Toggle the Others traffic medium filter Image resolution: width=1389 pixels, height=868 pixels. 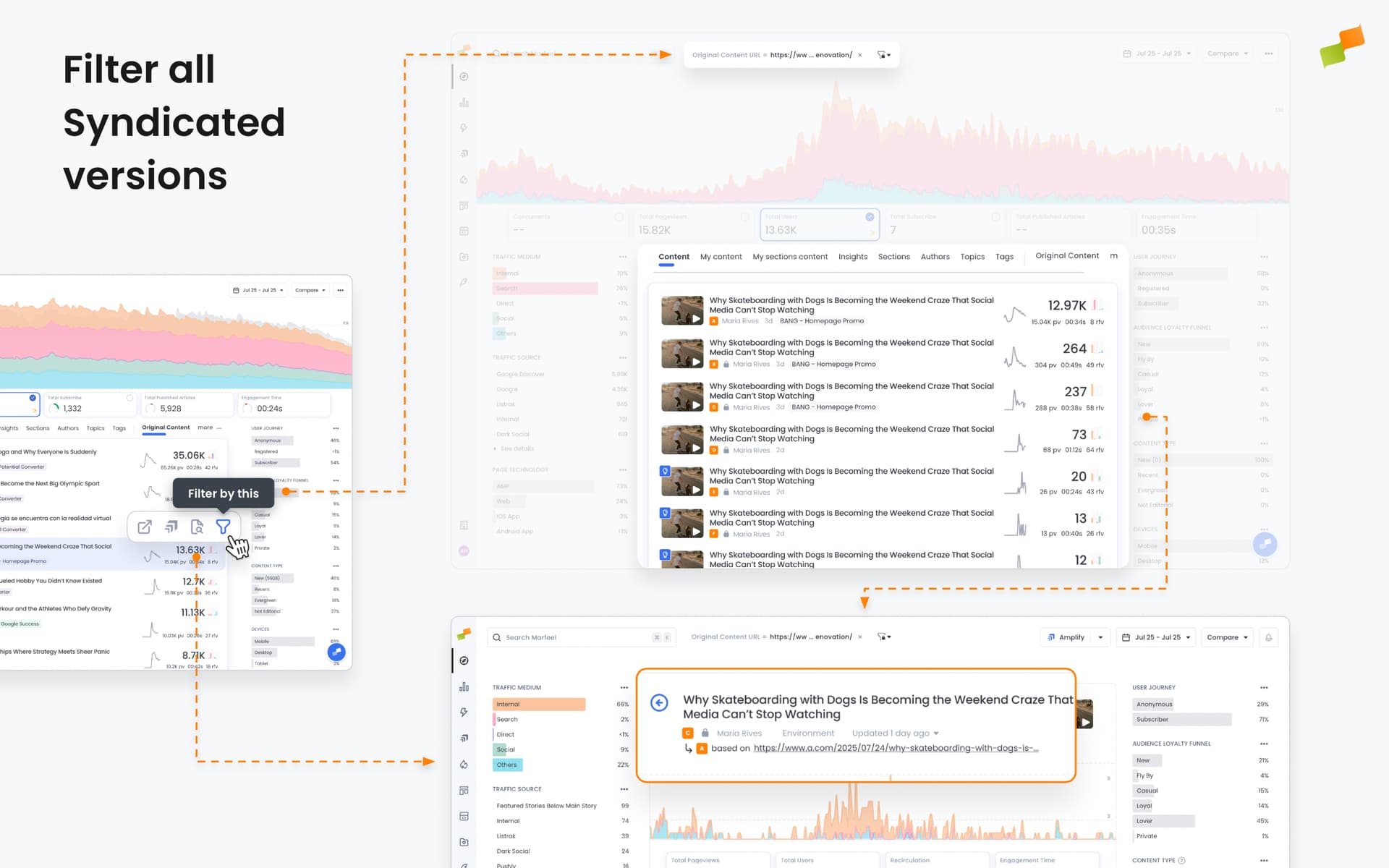tap(507, 765)
